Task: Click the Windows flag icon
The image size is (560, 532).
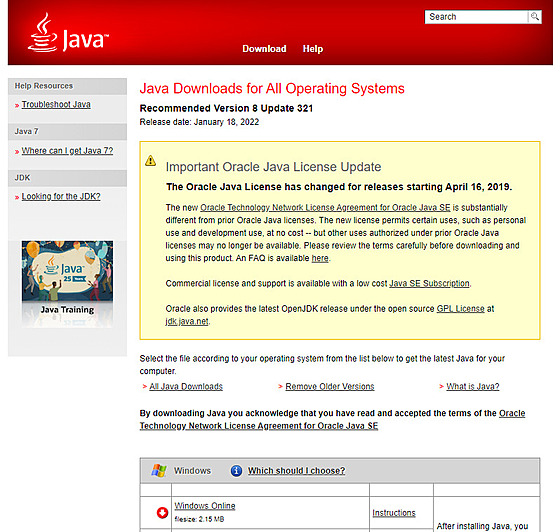Action: (x=159, y=470)
